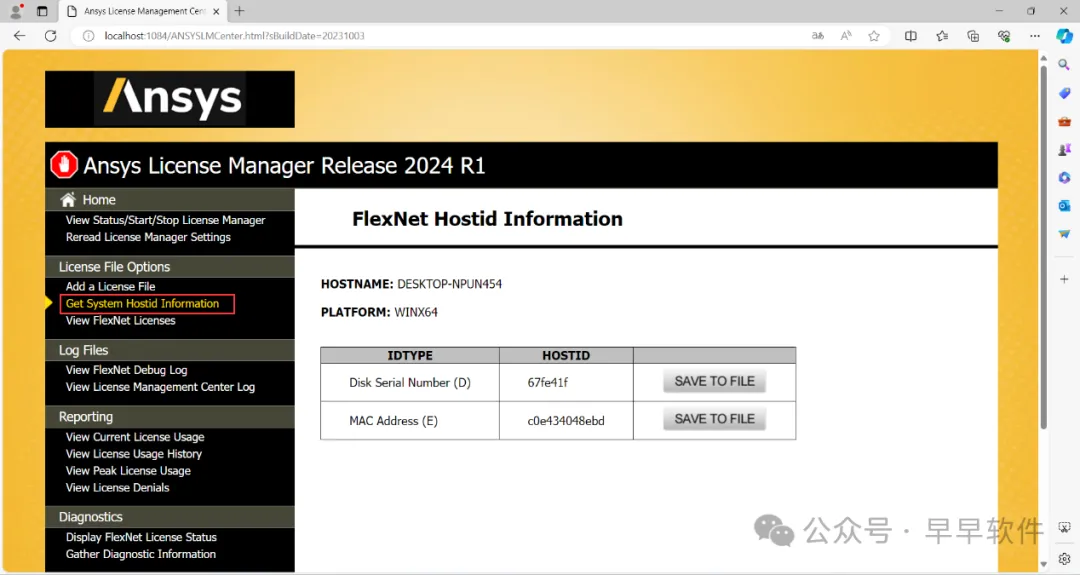Open the sidebar Outlook icon
The width and height of the screenshot is (1080, 575).
coord(1064,206)
